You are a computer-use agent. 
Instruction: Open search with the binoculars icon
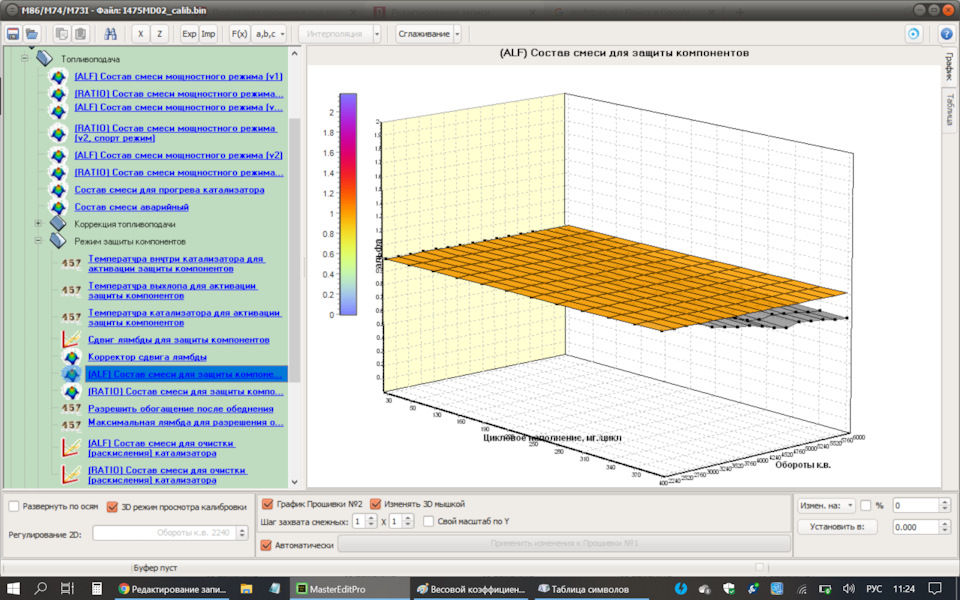[x=110, y=34]
